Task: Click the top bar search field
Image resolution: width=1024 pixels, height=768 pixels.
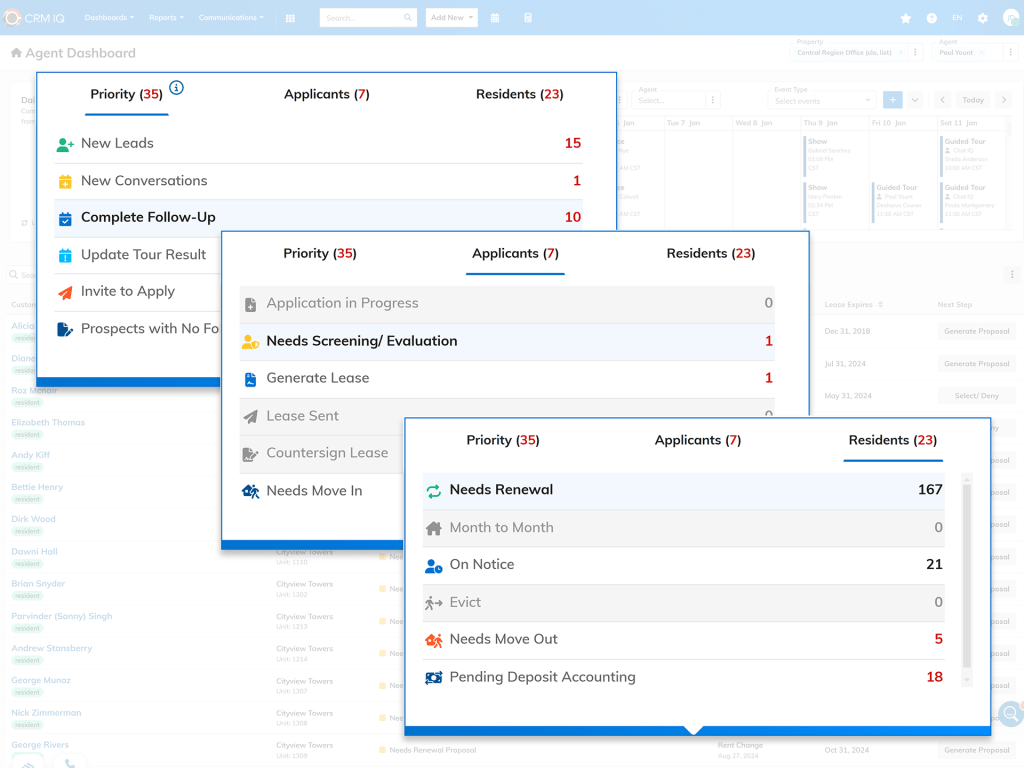Action: 368,18
